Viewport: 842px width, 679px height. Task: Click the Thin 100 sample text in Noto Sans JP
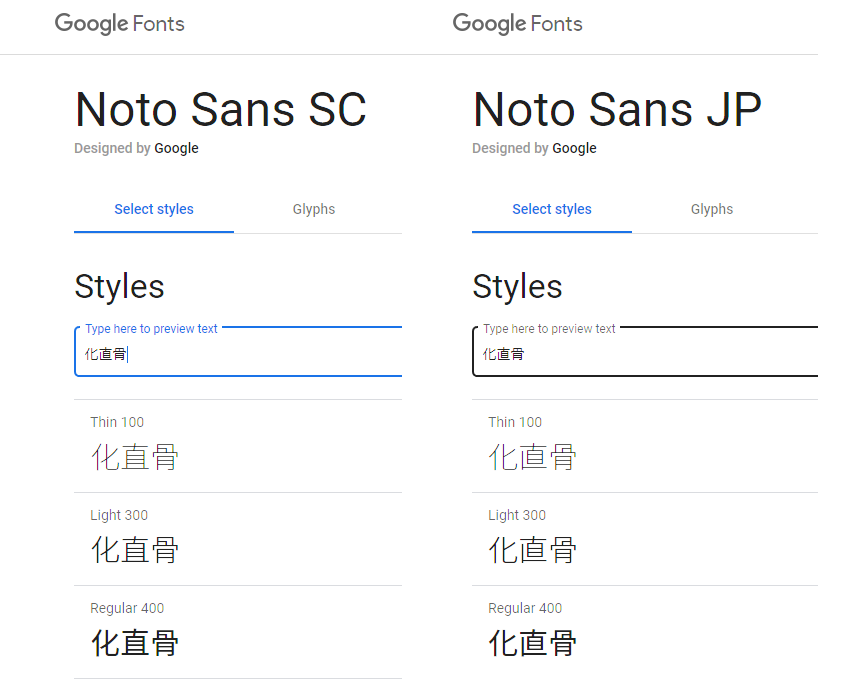pyautogui.click(x=533, y=457)
